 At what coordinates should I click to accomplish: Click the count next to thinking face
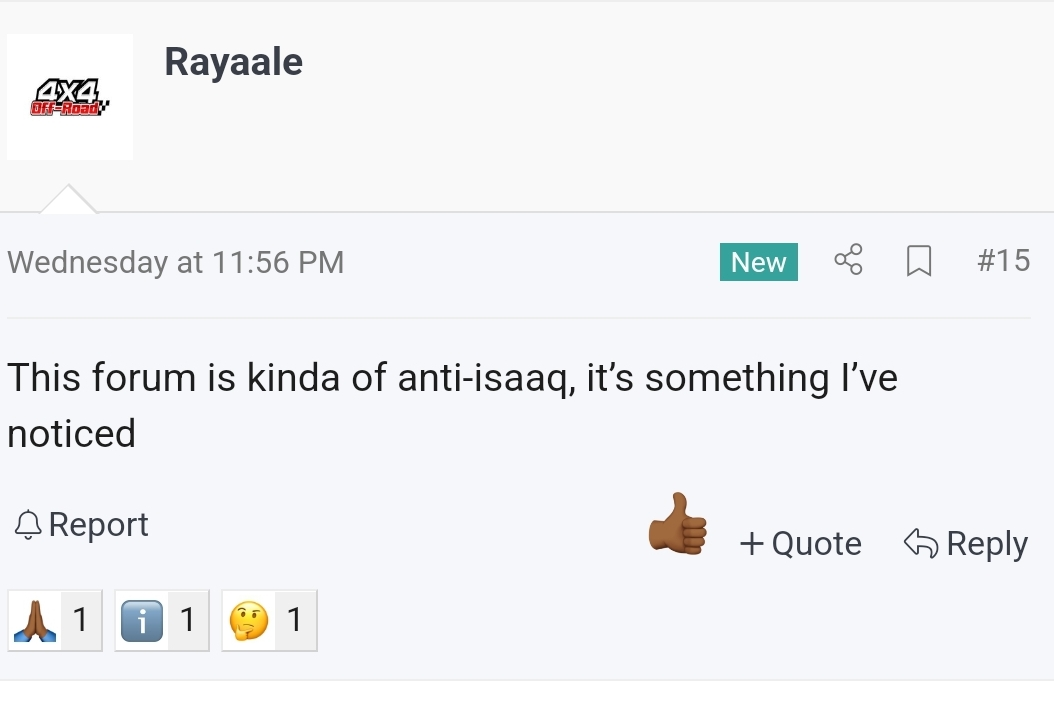(294, 621)
